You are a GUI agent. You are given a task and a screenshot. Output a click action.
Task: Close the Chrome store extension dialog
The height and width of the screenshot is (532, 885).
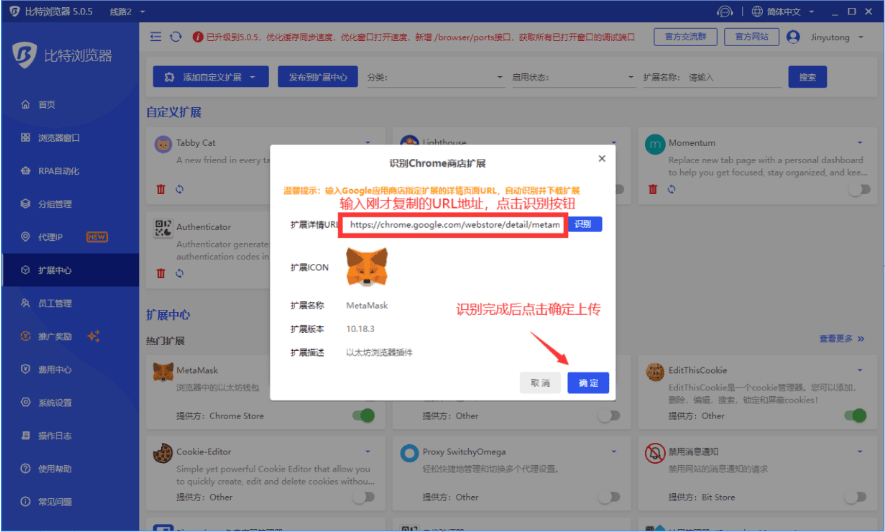tap(602, 159)
